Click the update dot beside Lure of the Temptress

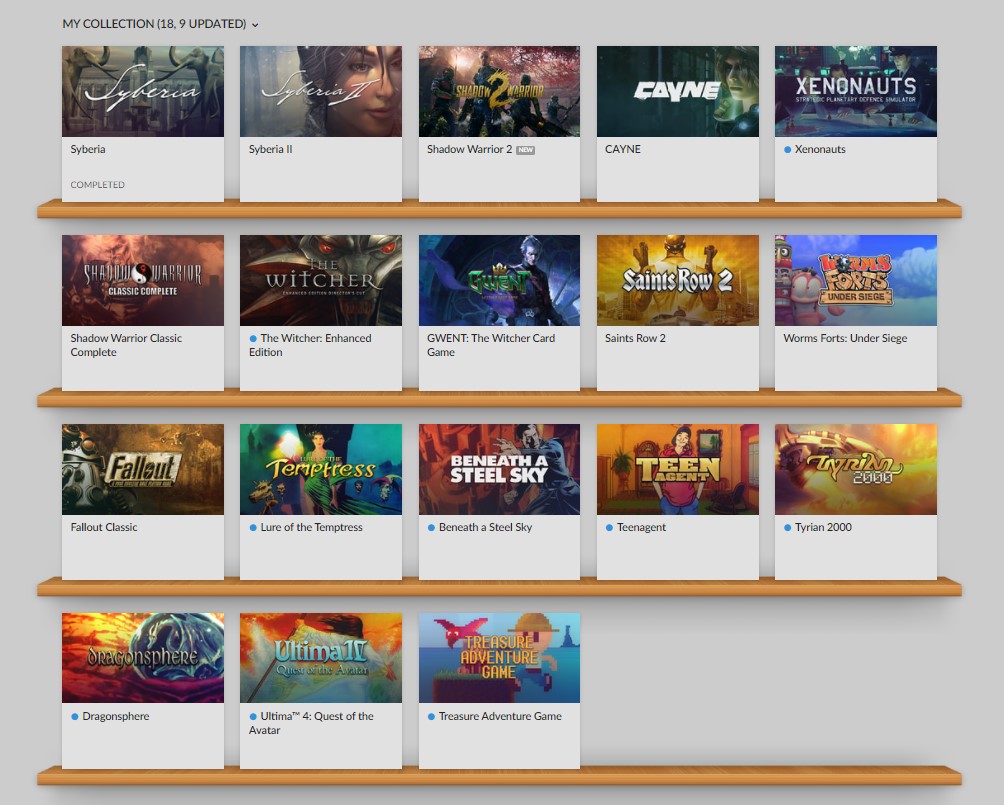pos(253,528)
